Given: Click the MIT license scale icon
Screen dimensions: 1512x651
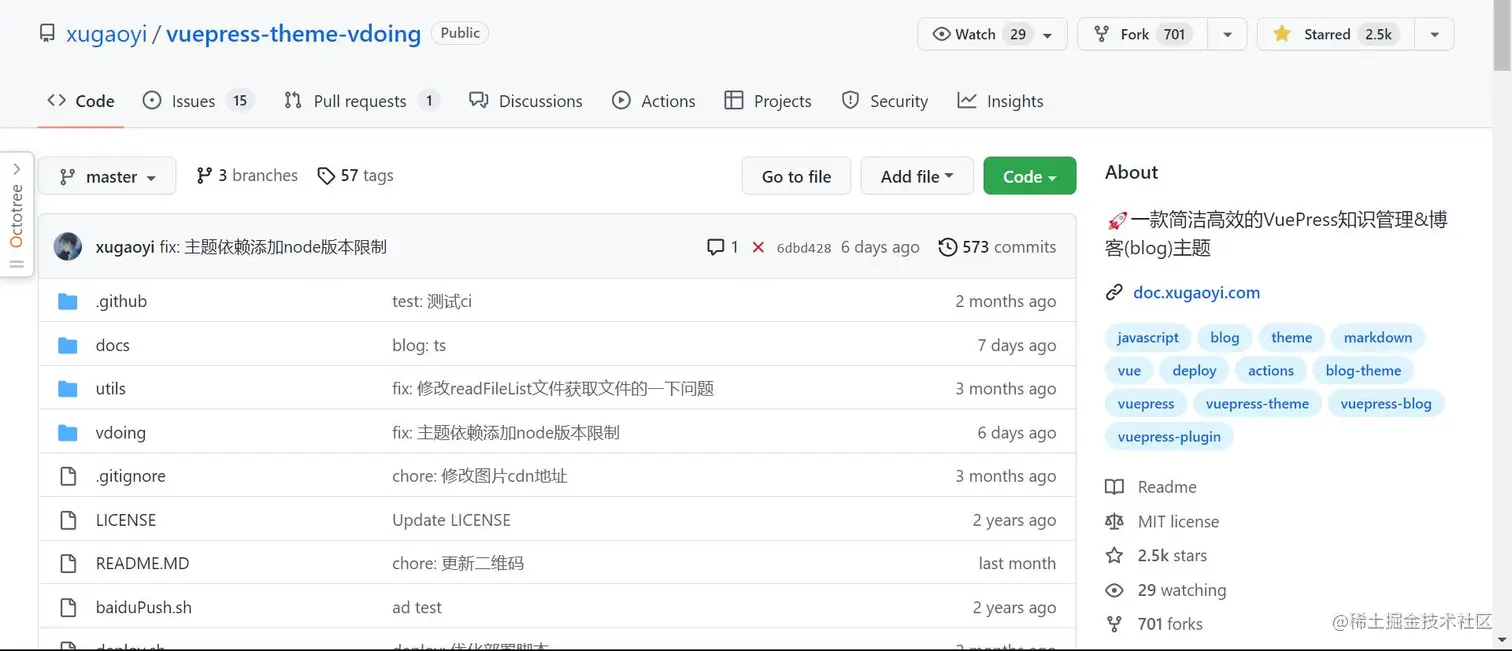Looking at the screenshot, I should point(1114,521).
